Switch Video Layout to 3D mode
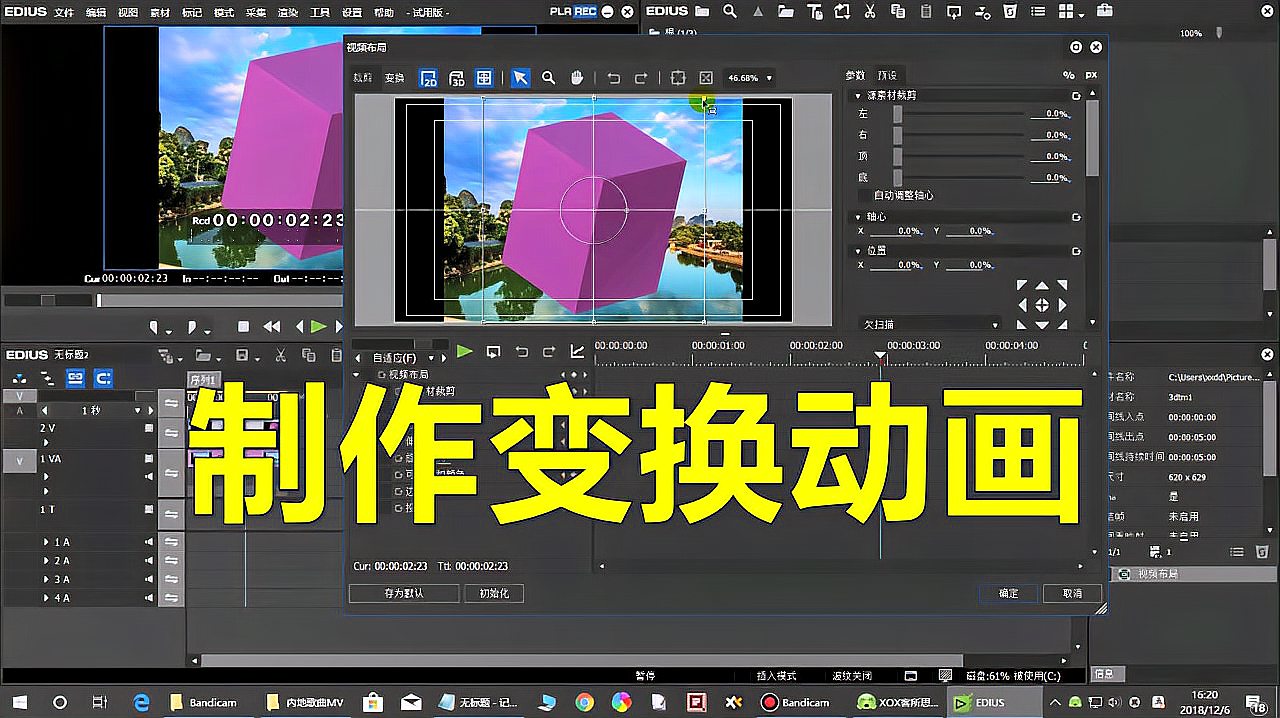 (x=456, y=78)
